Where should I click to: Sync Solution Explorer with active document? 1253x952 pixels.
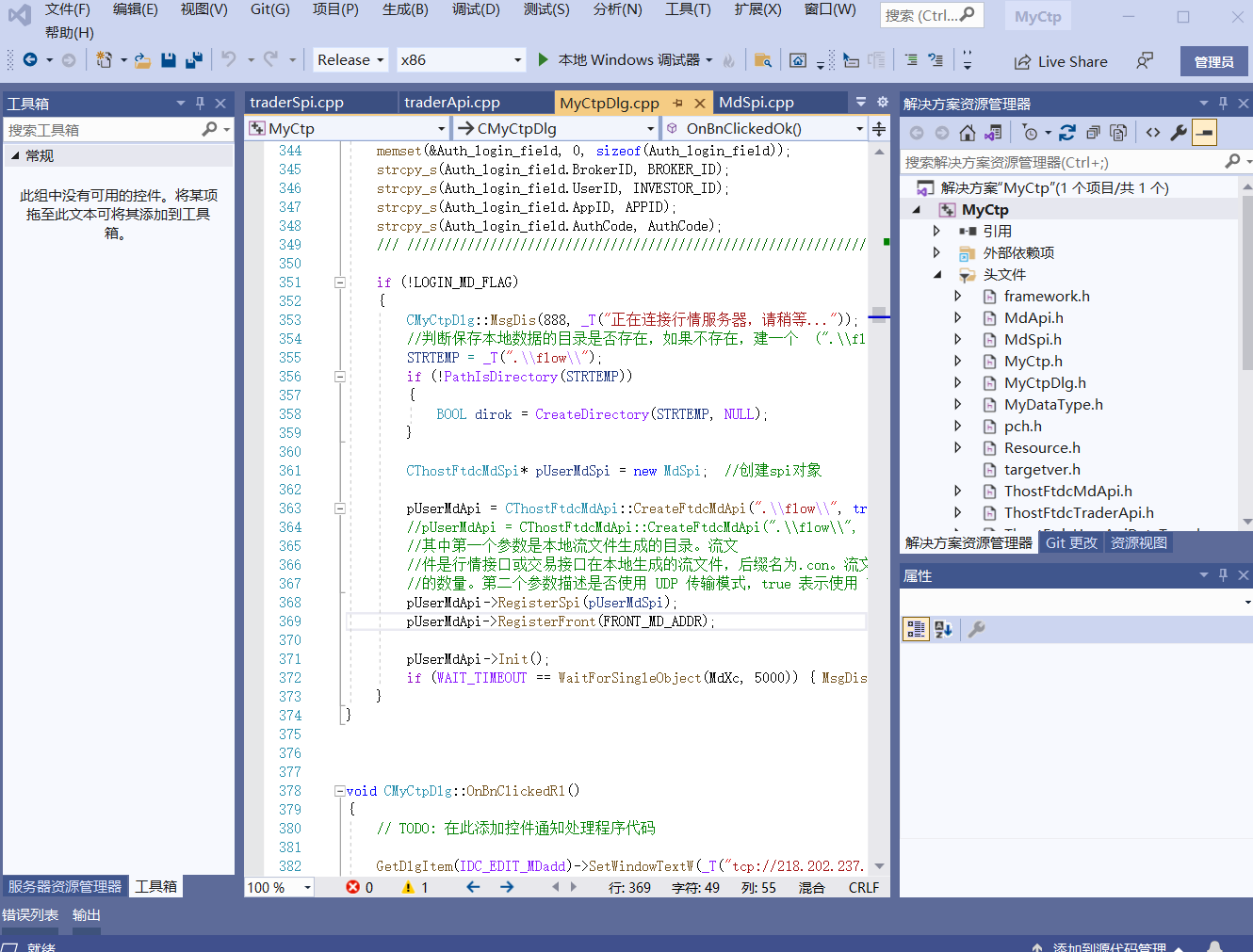[x=992, y=132]
